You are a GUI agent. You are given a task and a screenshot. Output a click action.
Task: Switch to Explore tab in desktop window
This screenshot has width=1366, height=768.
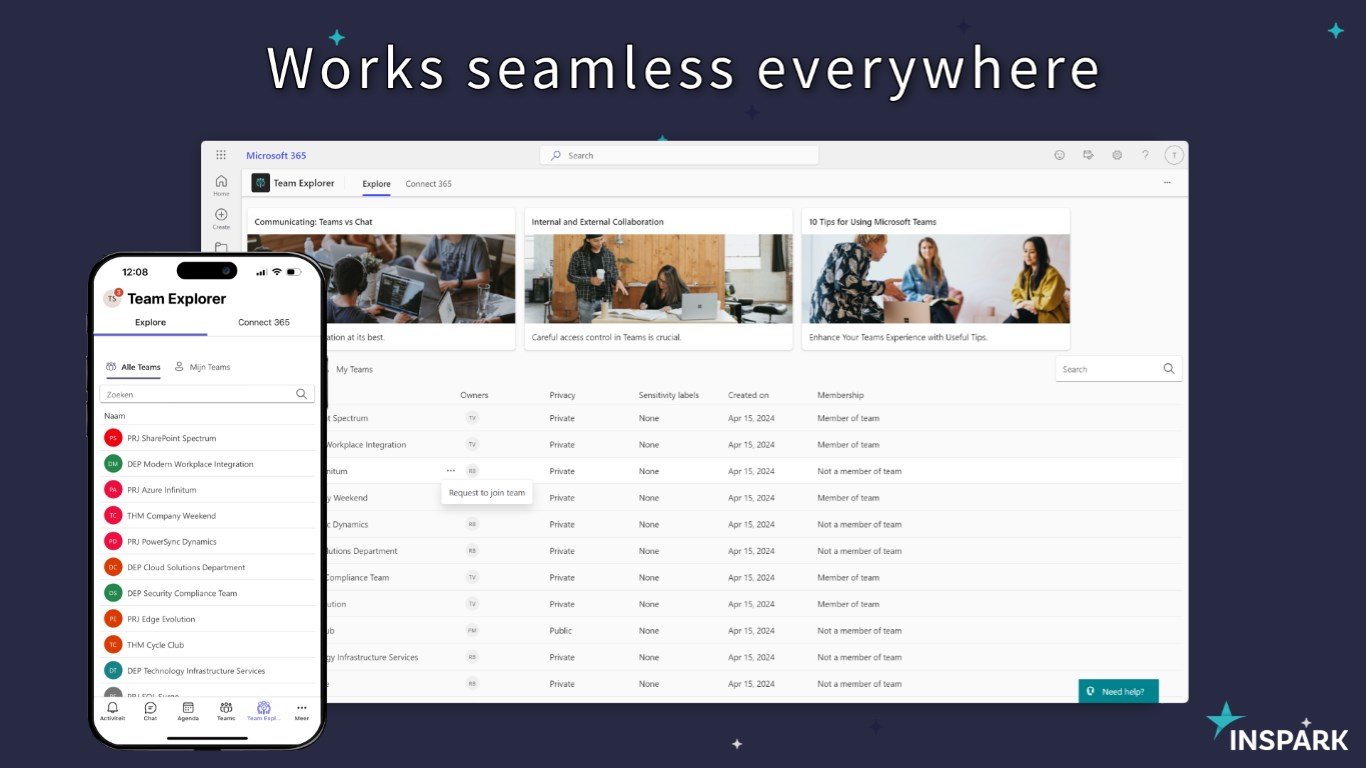(376, 184)
